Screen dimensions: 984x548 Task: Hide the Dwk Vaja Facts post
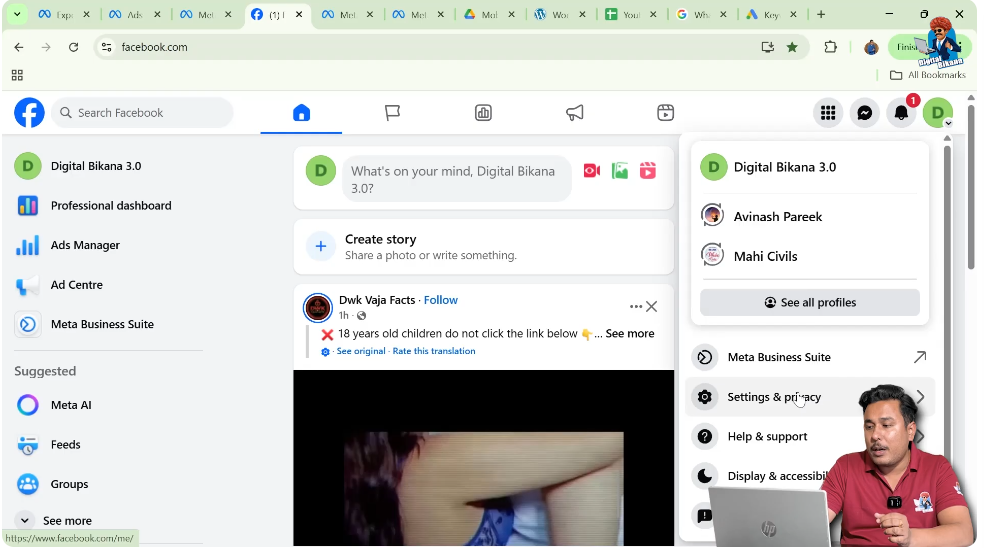click(652, 306)
